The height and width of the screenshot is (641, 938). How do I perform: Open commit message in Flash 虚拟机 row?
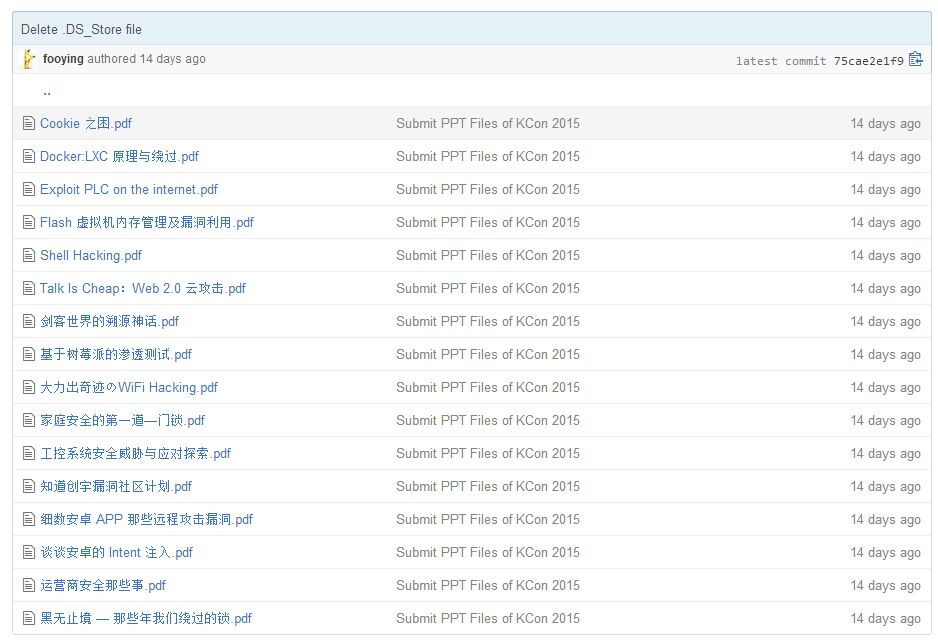tap(488, 222)
